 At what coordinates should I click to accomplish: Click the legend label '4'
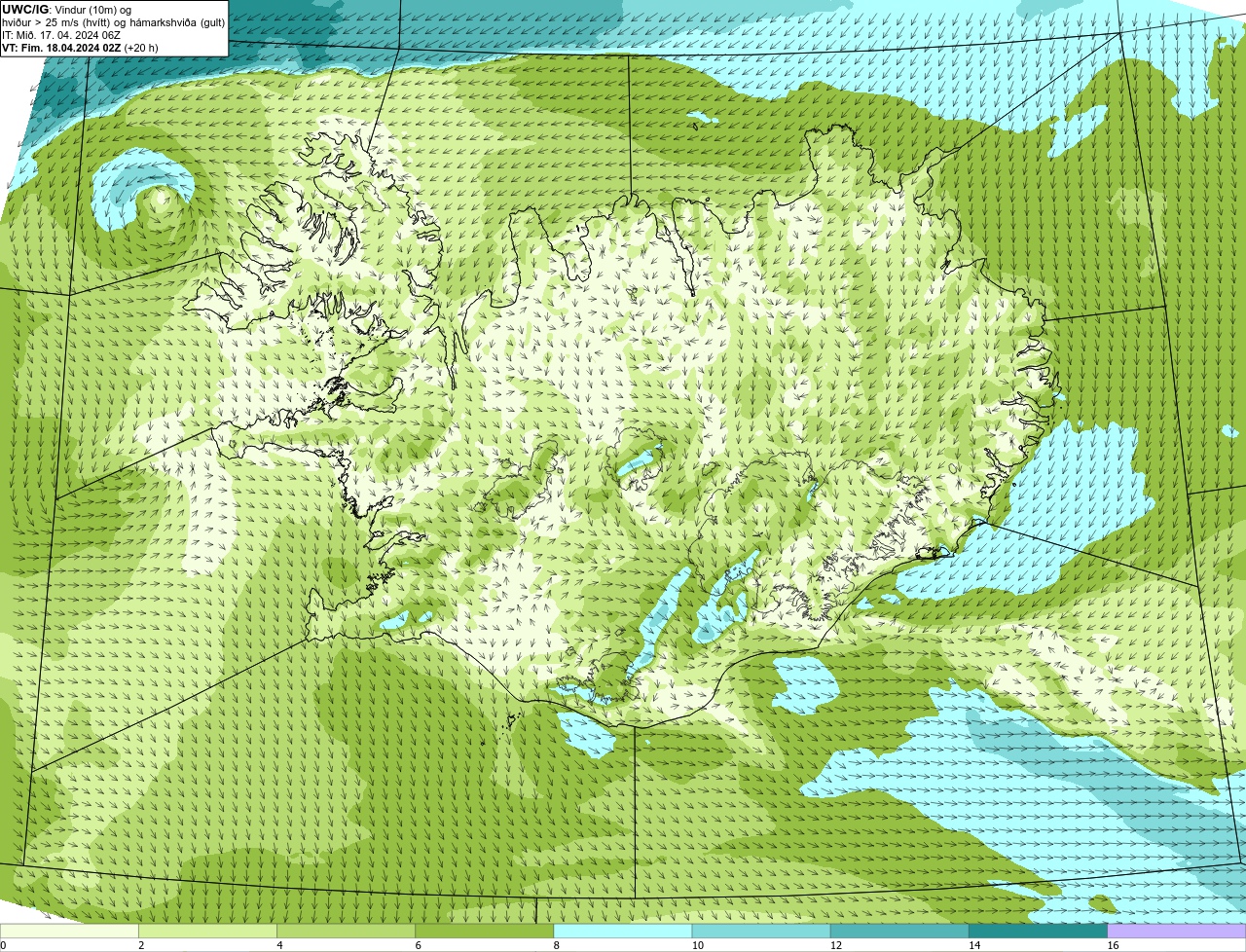pyautogui.click(x=279, y=945)
